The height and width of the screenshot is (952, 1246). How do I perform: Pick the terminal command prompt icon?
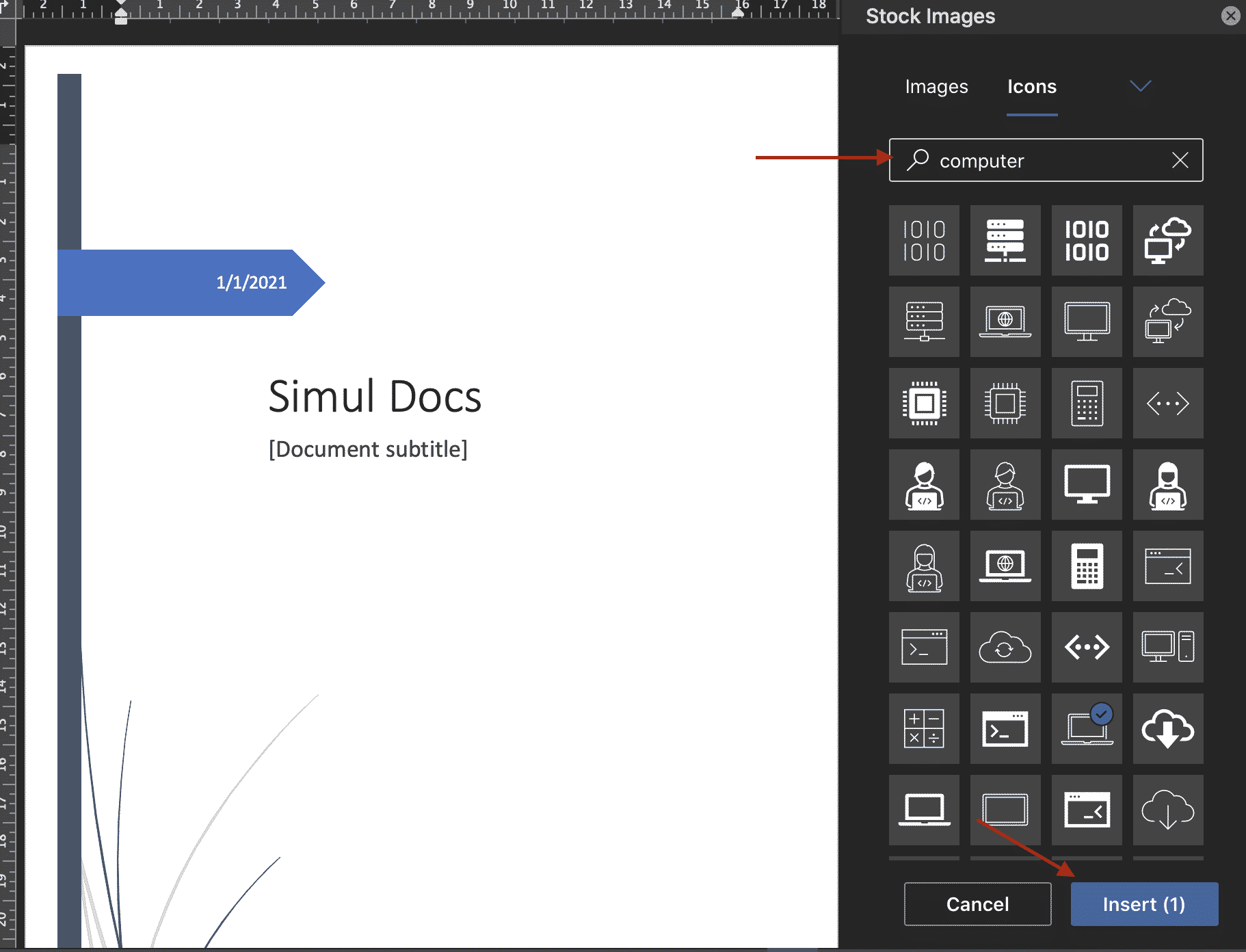coord(924,647)
